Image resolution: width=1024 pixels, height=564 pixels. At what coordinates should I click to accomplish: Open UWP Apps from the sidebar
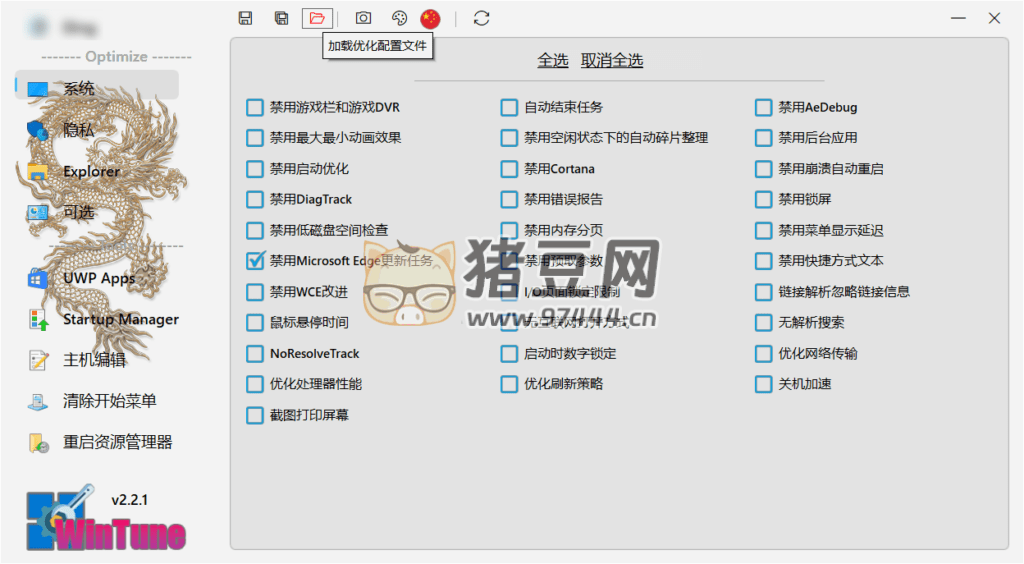click(x=98, y=278)
